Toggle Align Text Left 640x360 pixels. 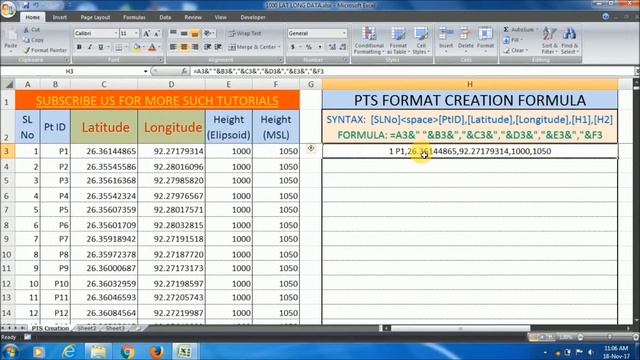click(x=173, y=47)
